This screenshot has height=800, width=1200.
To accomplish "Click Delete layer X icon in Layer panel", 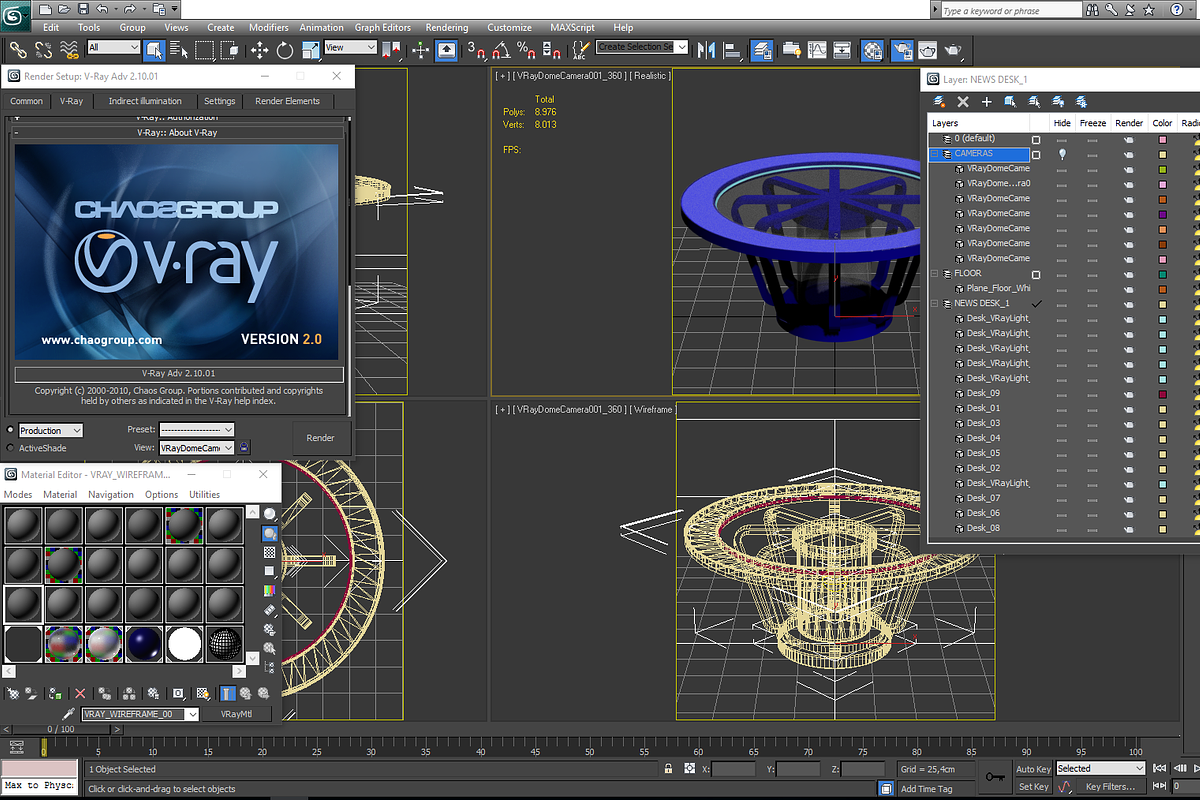I will coord(963,101).
